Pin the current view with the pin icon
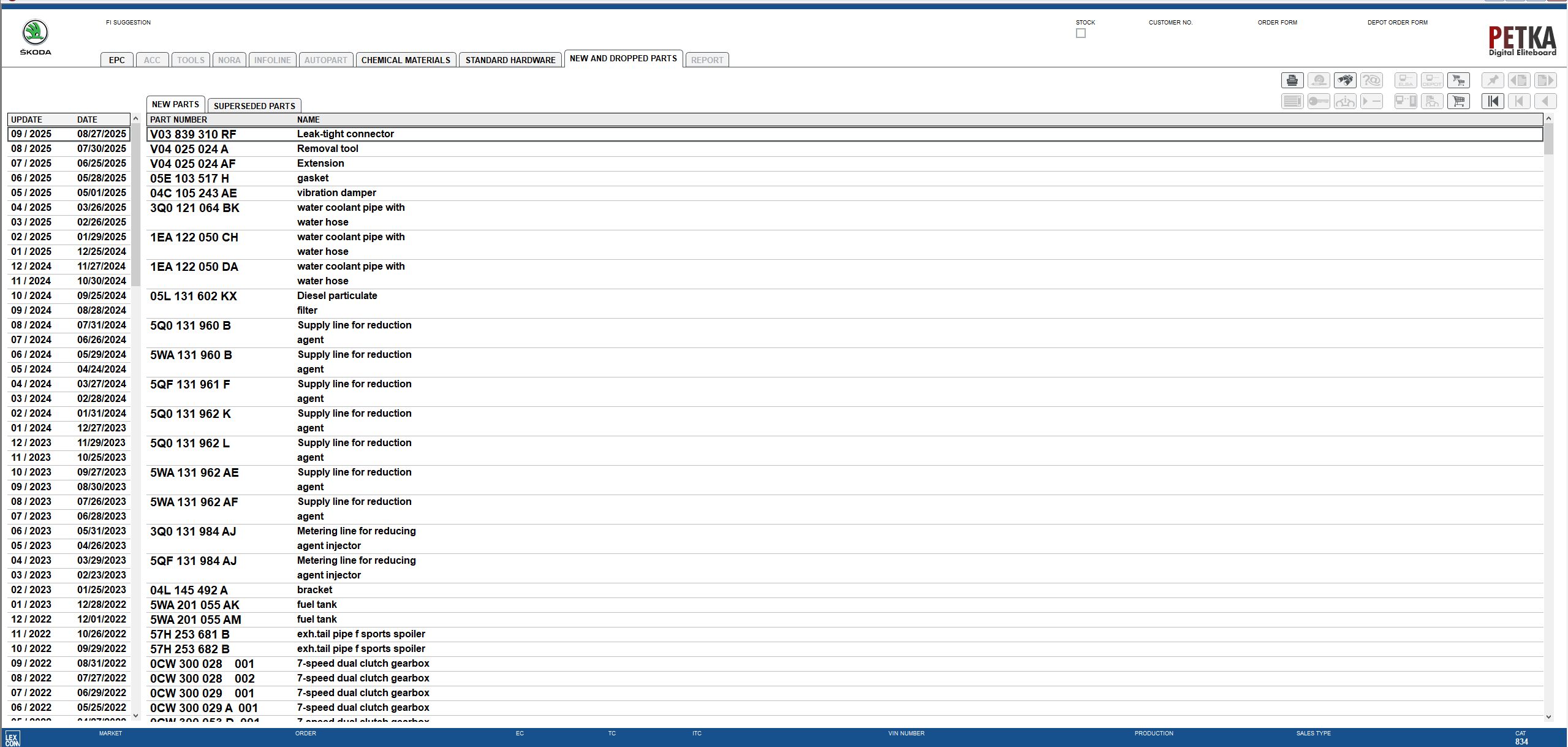The height and width of the screenshot is (747, 1568). tap(1493, 80)
